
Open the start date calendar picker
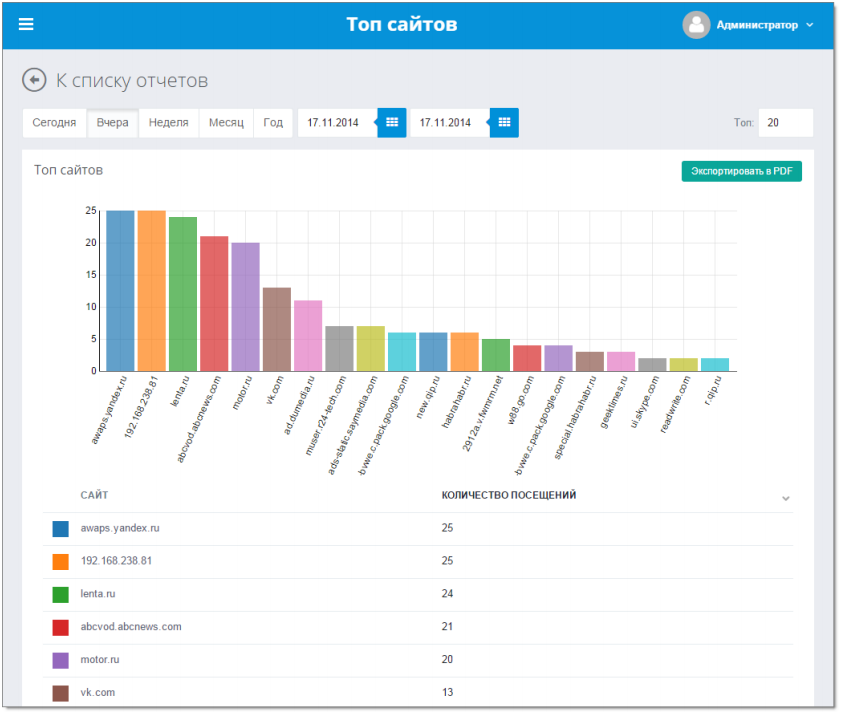coord(392,122)
